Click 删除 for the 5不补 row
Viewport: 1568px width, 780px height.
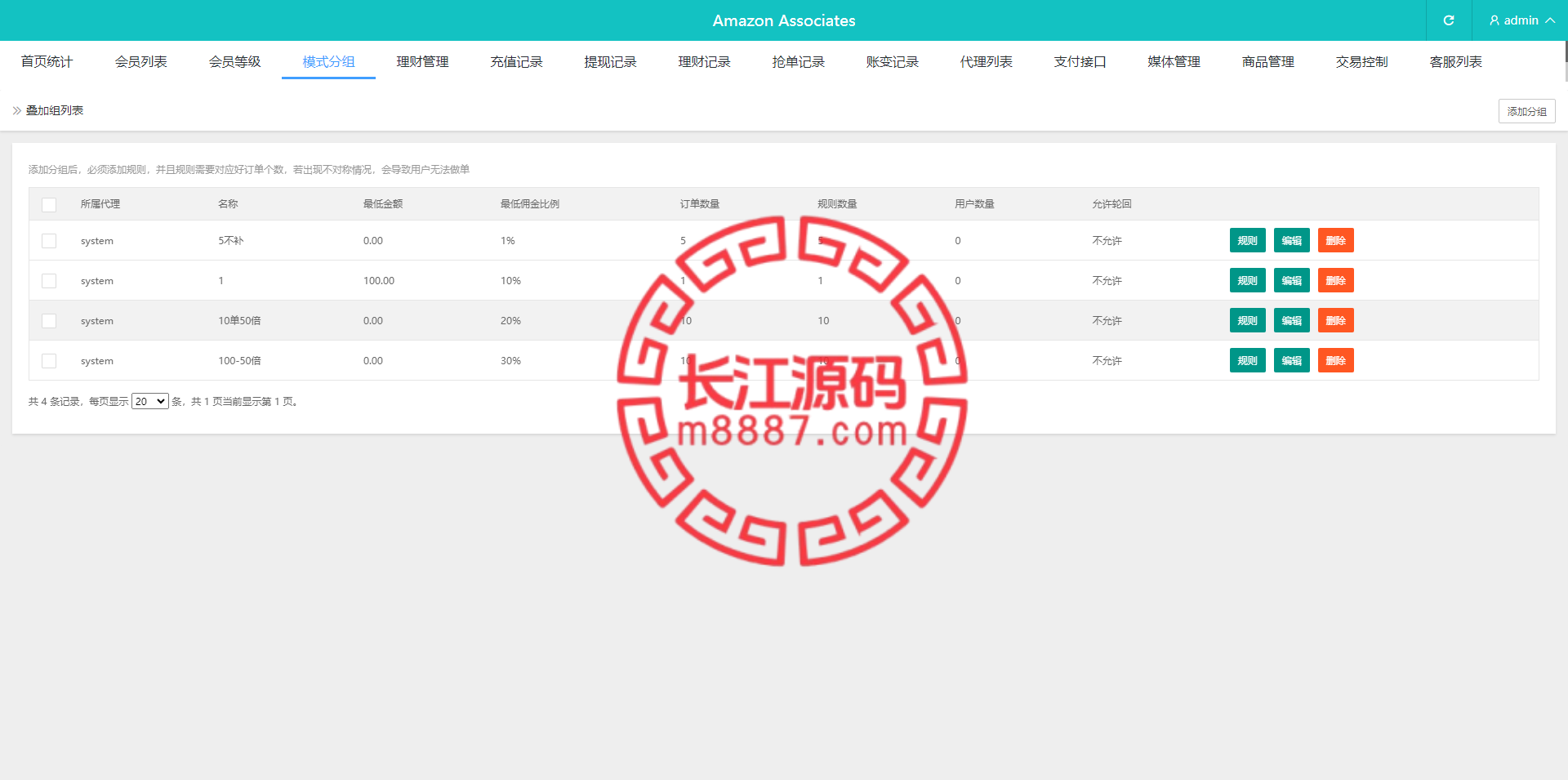1335,240
